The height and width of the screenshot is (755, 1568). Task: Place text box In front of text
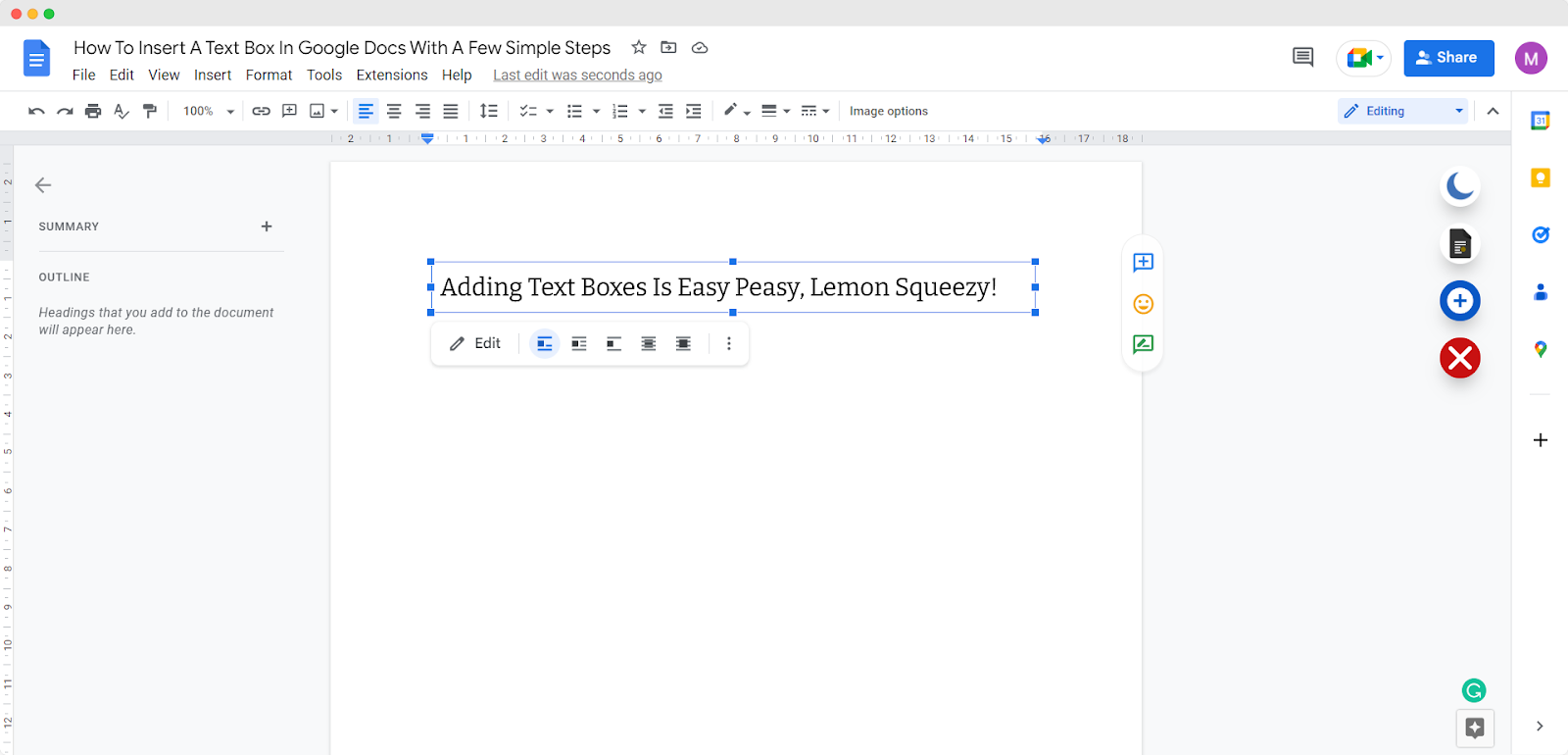coord(683,344)
